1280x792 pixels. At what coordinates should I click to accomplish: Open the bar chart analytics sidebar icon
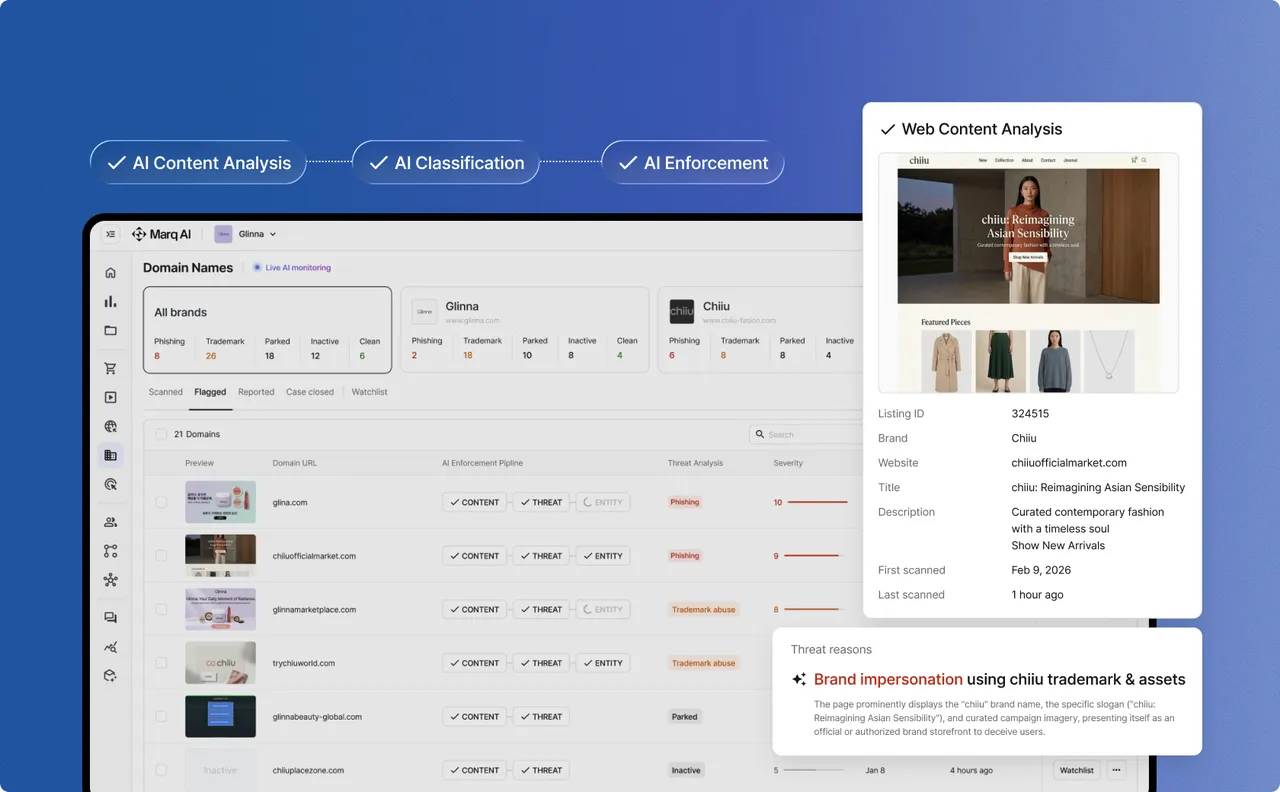(111, 301)
